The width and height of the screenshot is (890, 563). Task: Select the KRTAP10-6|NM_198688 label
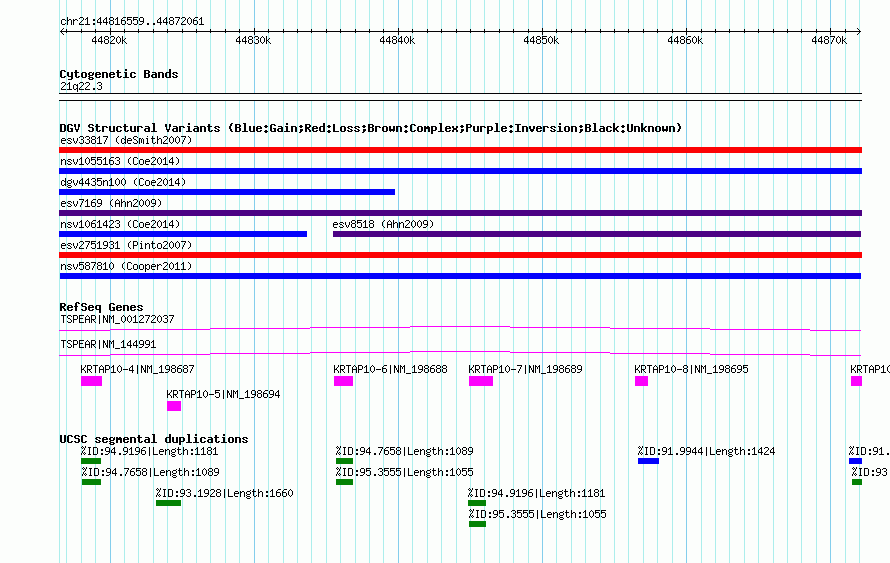pos(390,369)
